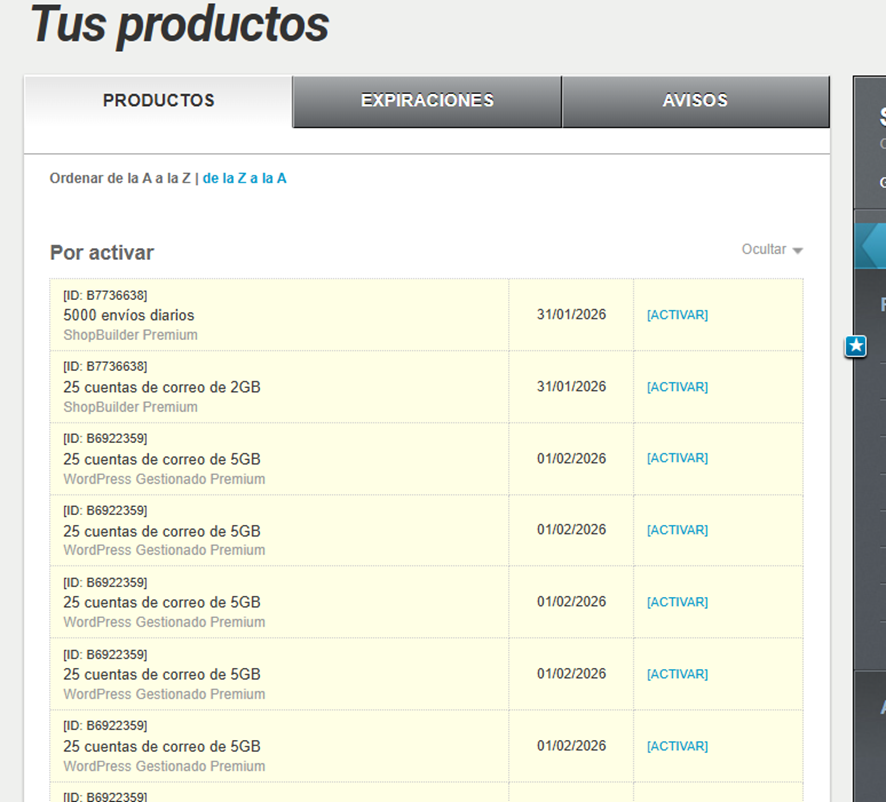Screen dimensions: 886x802
Task: Click the blue star icon on sidebar edge
Action: coord(855,347)
